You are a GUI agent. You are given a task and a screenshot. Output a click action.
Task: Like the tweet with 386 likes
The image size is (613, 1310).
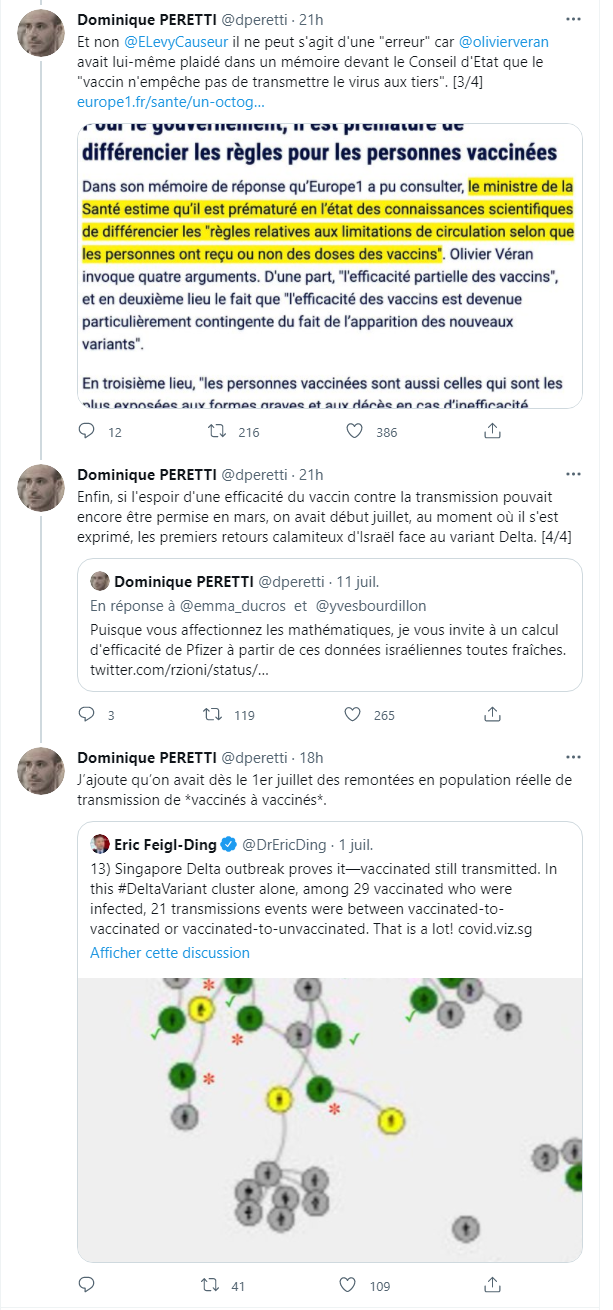354,432
